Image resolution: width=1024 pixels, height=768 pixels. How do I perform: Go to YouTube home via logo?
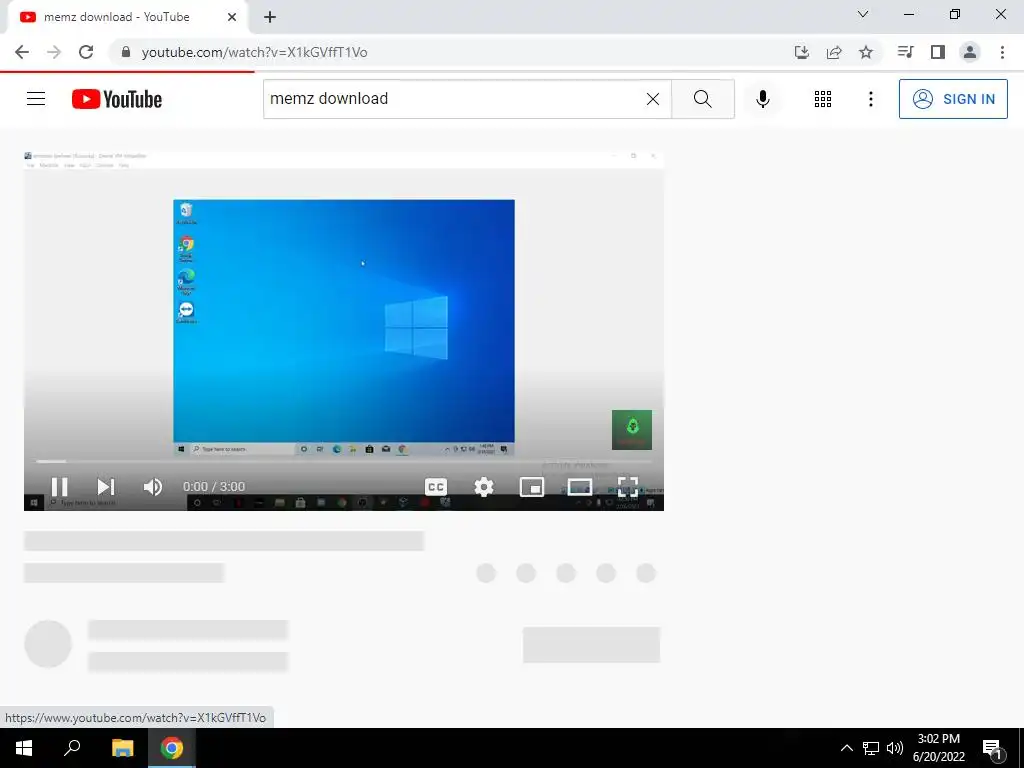[117, 99]
